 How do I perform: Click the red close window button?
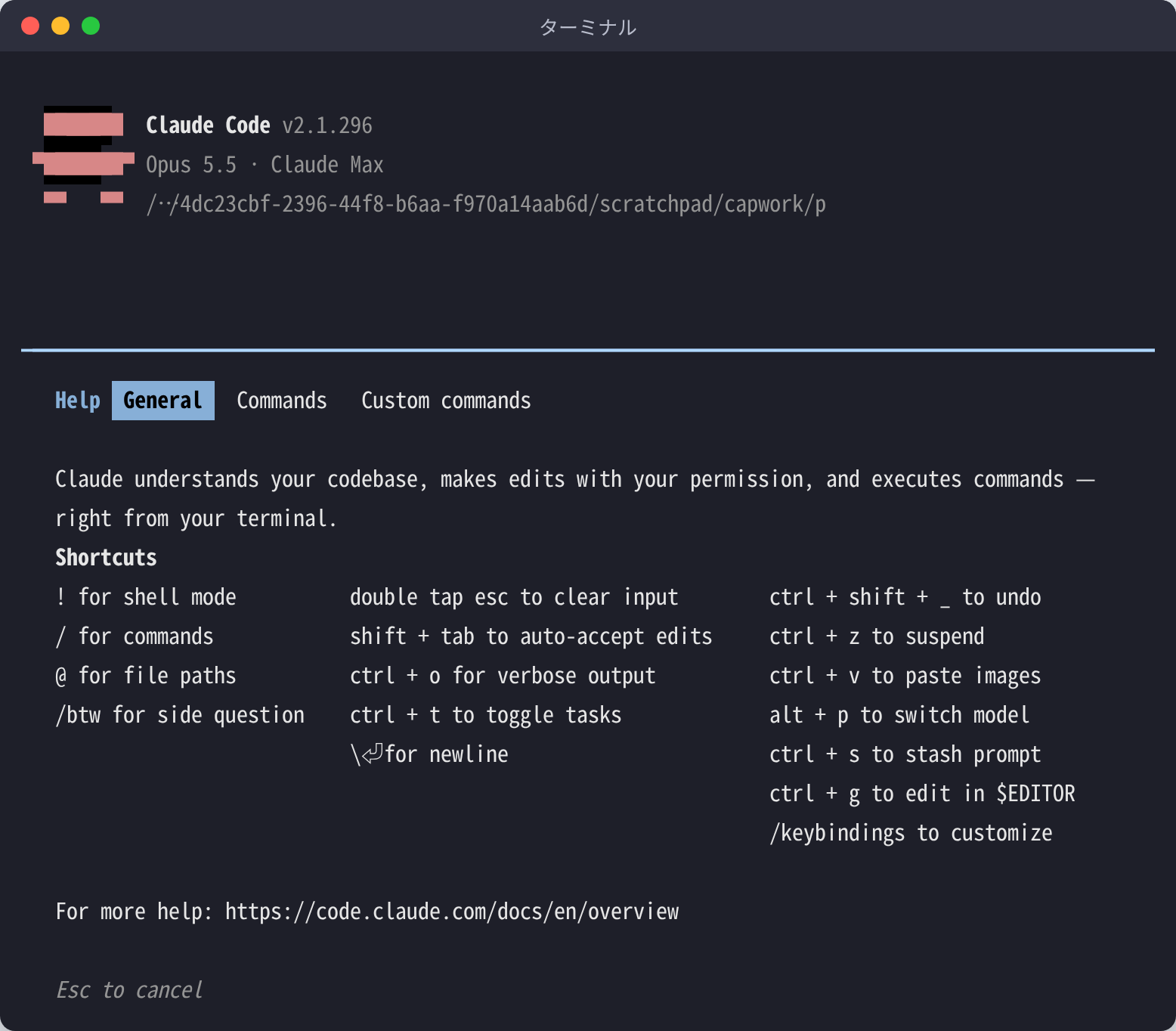click(30, 26)
